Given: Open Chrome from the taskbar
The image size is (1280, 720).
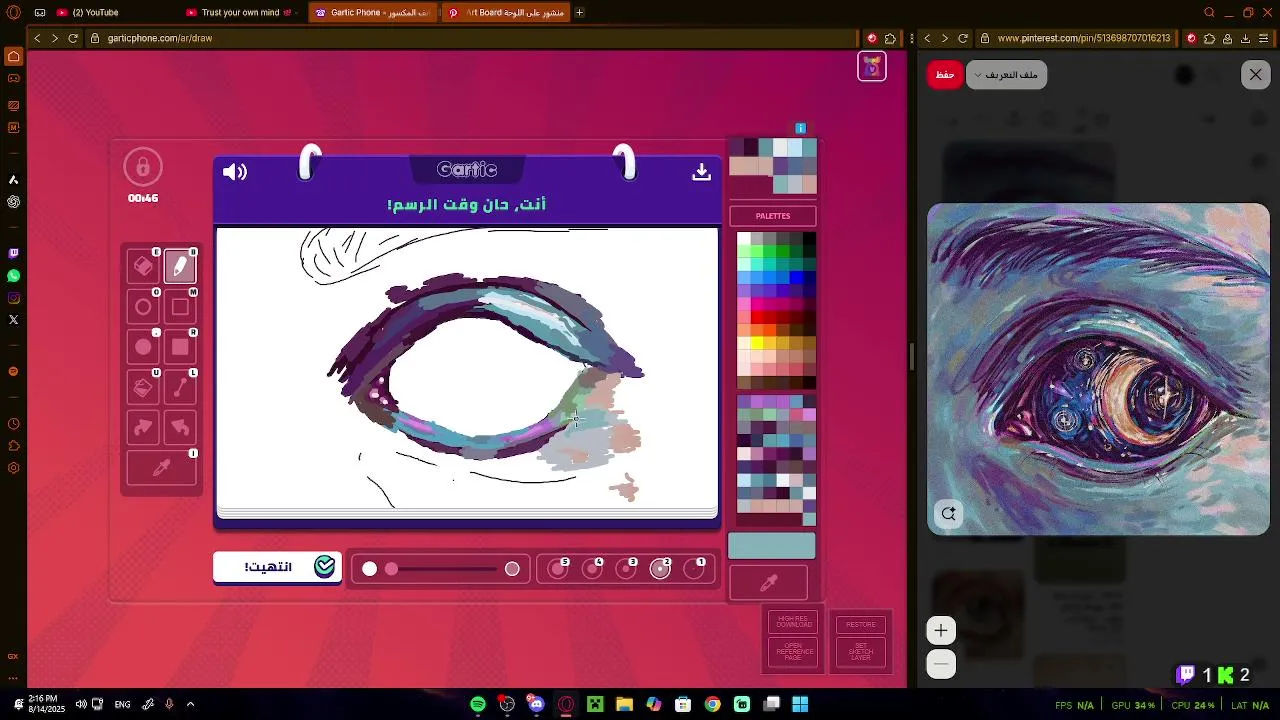Looking at the screenshot, I should tap(712, 705).
